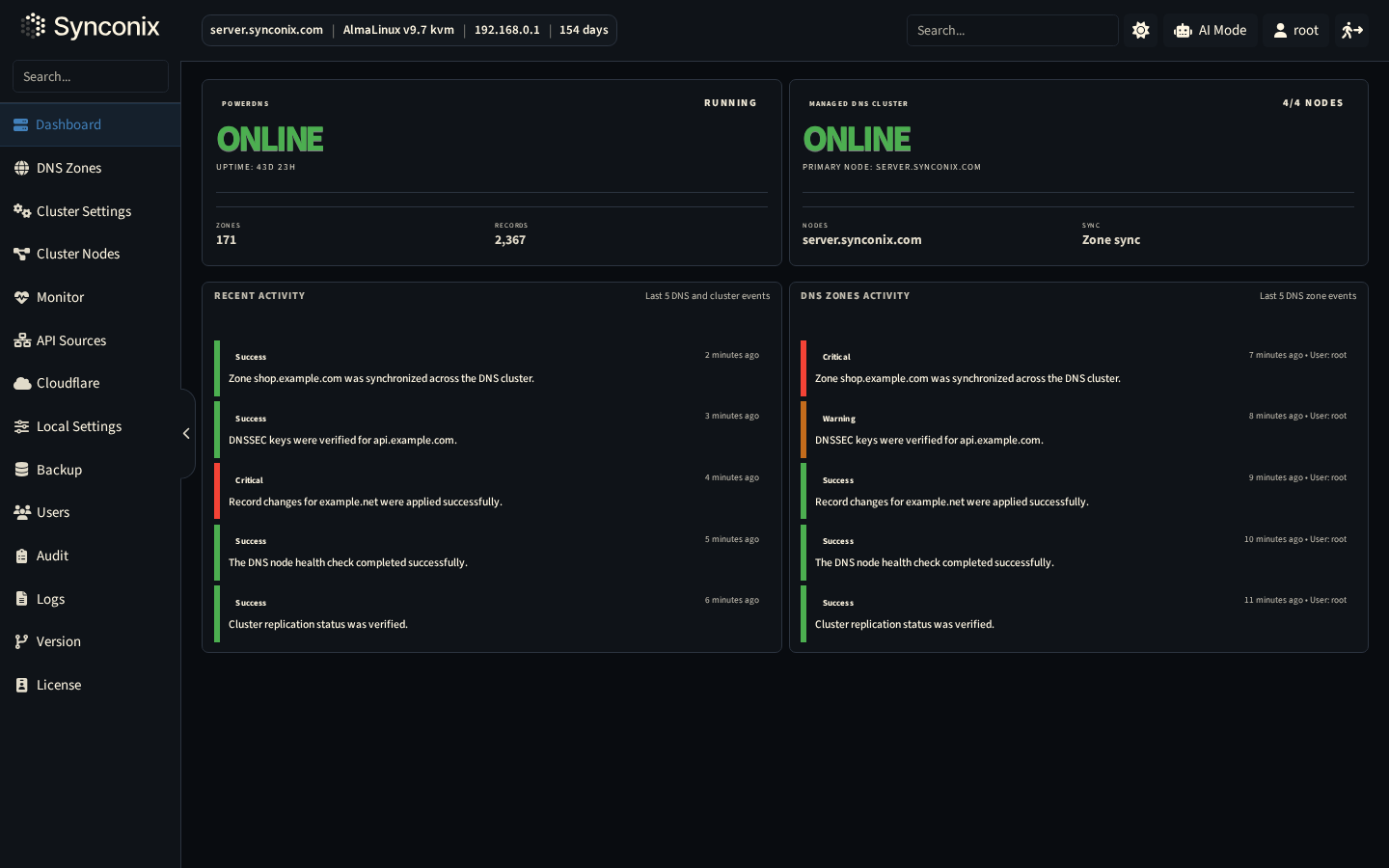View the Logs page
Viewport: 1389px width, 868px height.
point(90,599)
